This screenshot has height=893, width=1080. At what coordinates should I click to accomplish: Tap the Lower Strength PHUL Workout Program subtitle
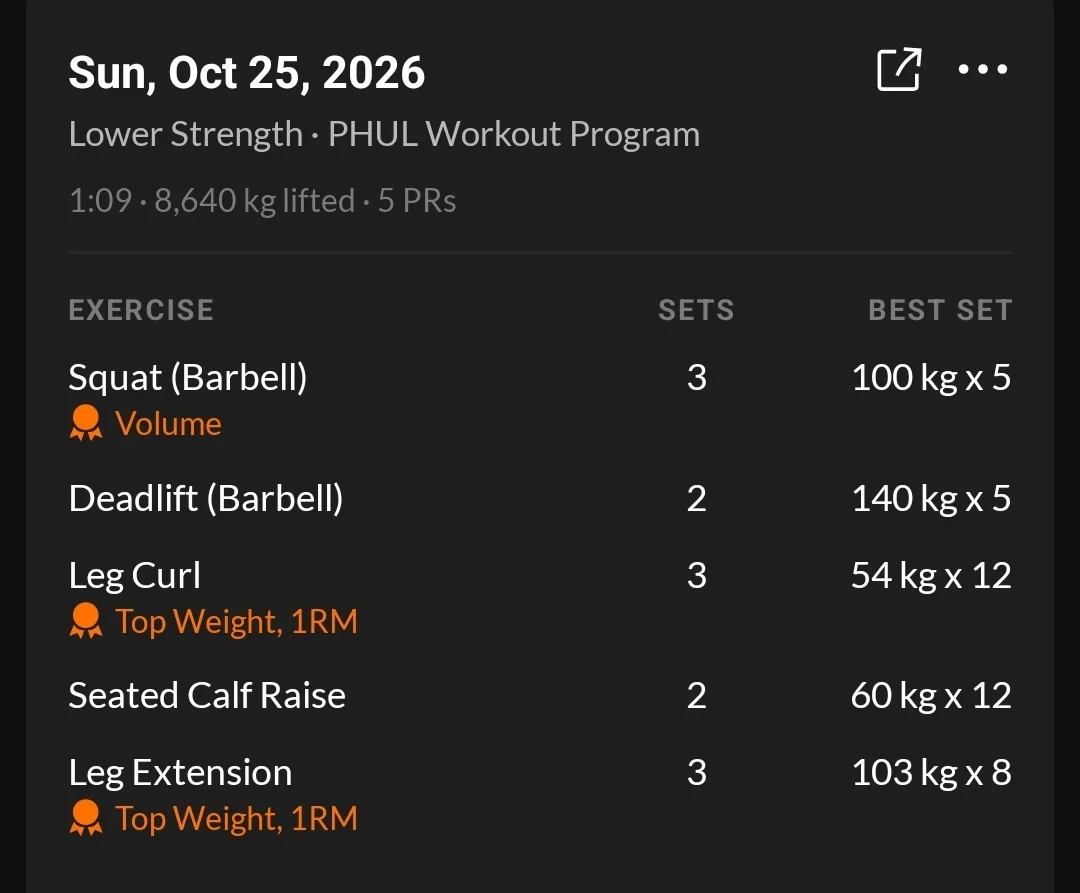pyautogui.click(x=384, y=134)
